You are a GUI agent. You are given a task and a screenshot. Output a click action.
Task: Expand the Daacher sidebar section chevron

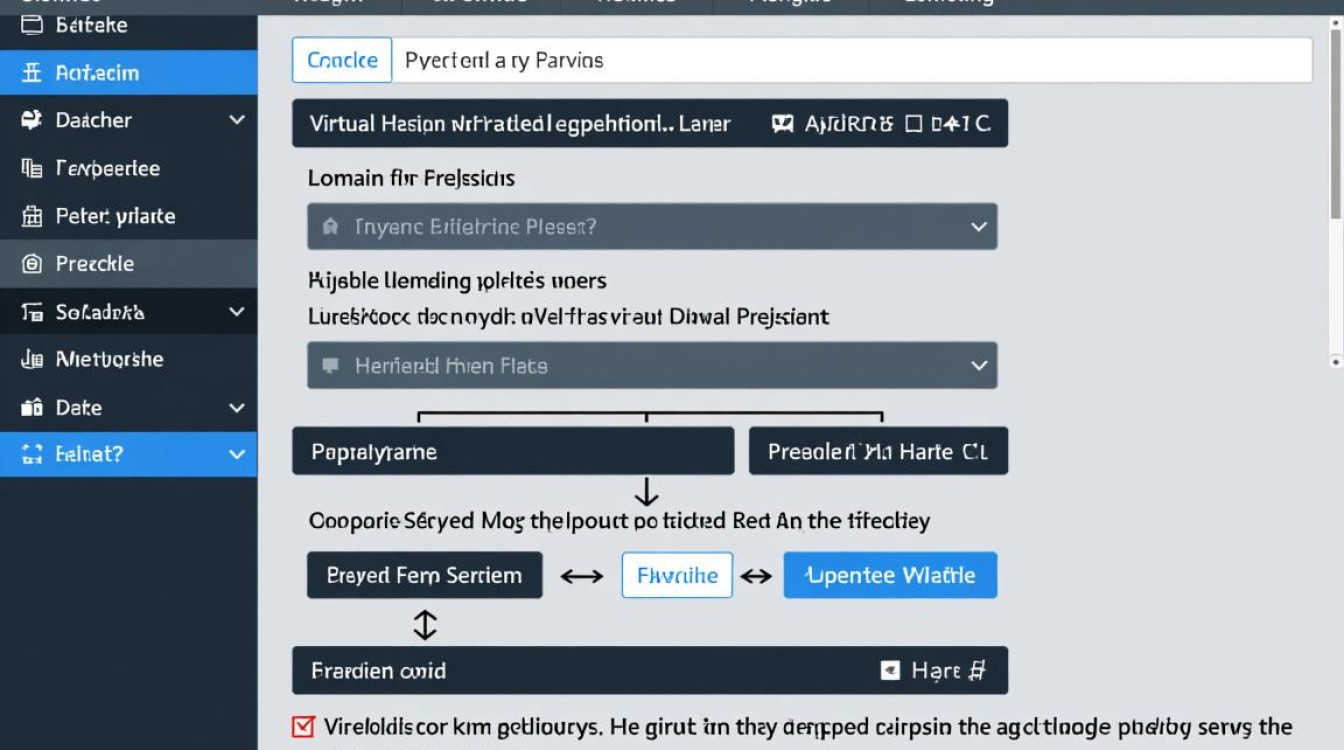coord(237,120)
